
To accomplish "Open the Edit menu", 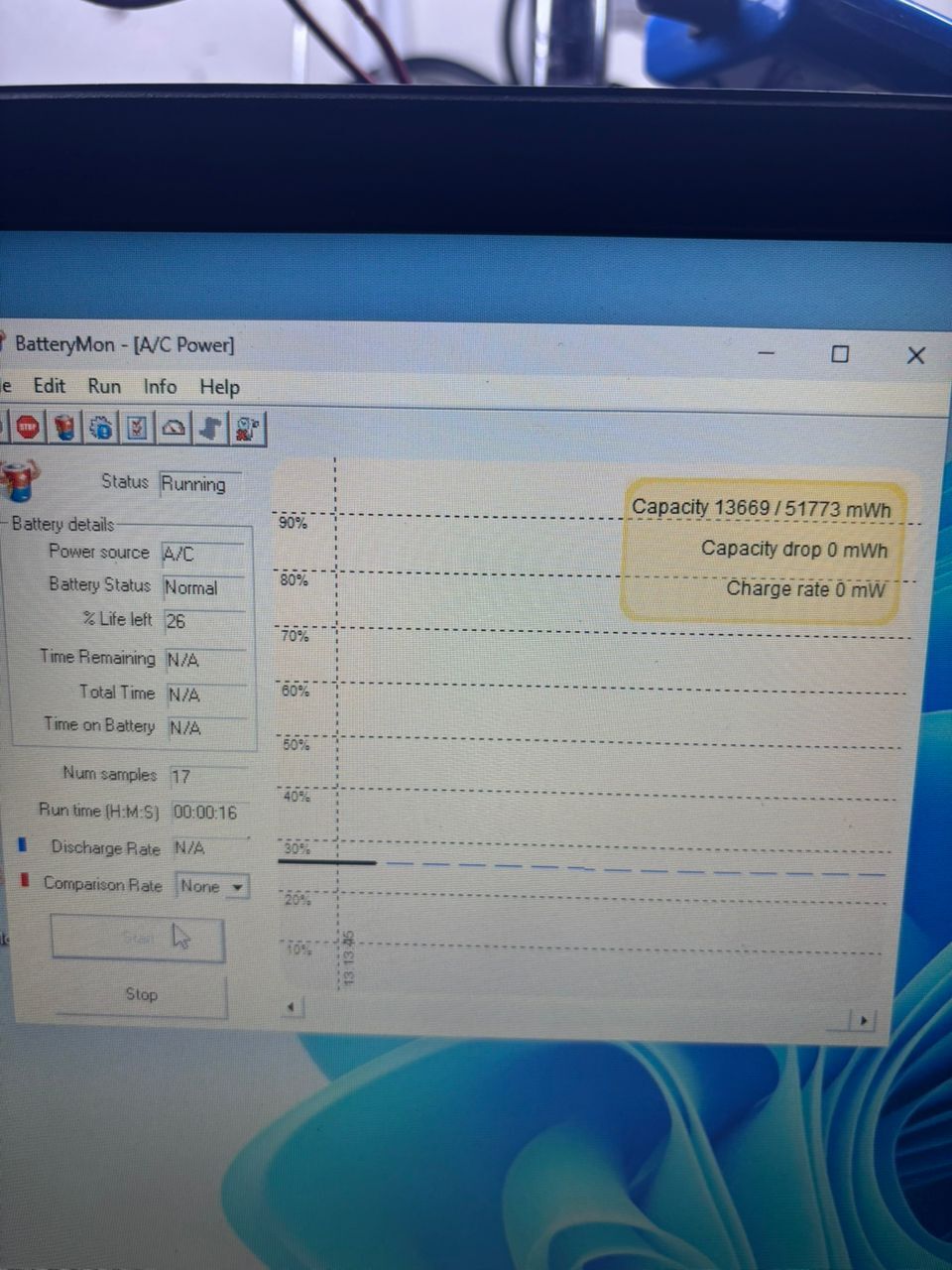I will point(50,386).
